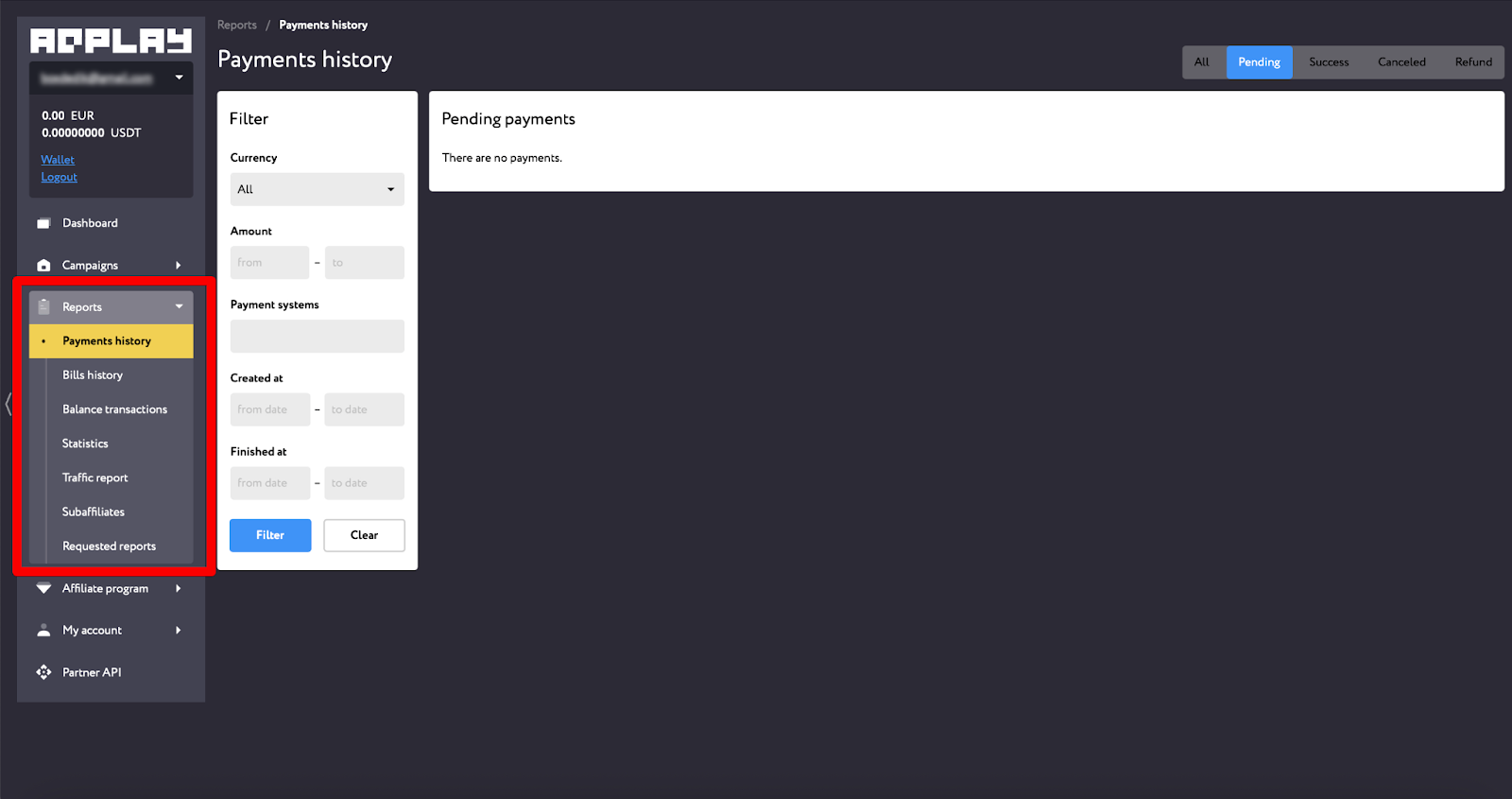1512x799 pixels.
Task: Click the Partner API icon
Action: [x=43, y=672]
